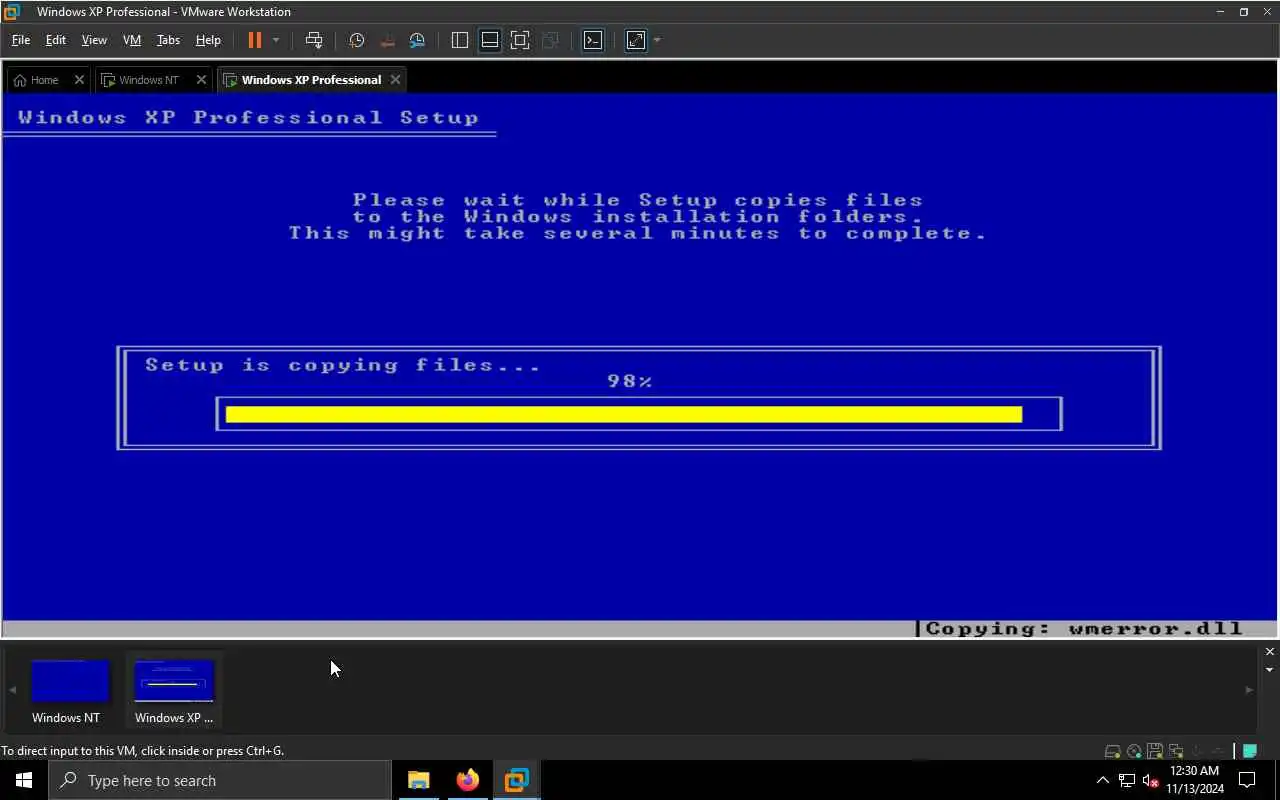Pause the running virtual machine
The width and height of the screenshot is (1280, 800).
pos(254,40)
